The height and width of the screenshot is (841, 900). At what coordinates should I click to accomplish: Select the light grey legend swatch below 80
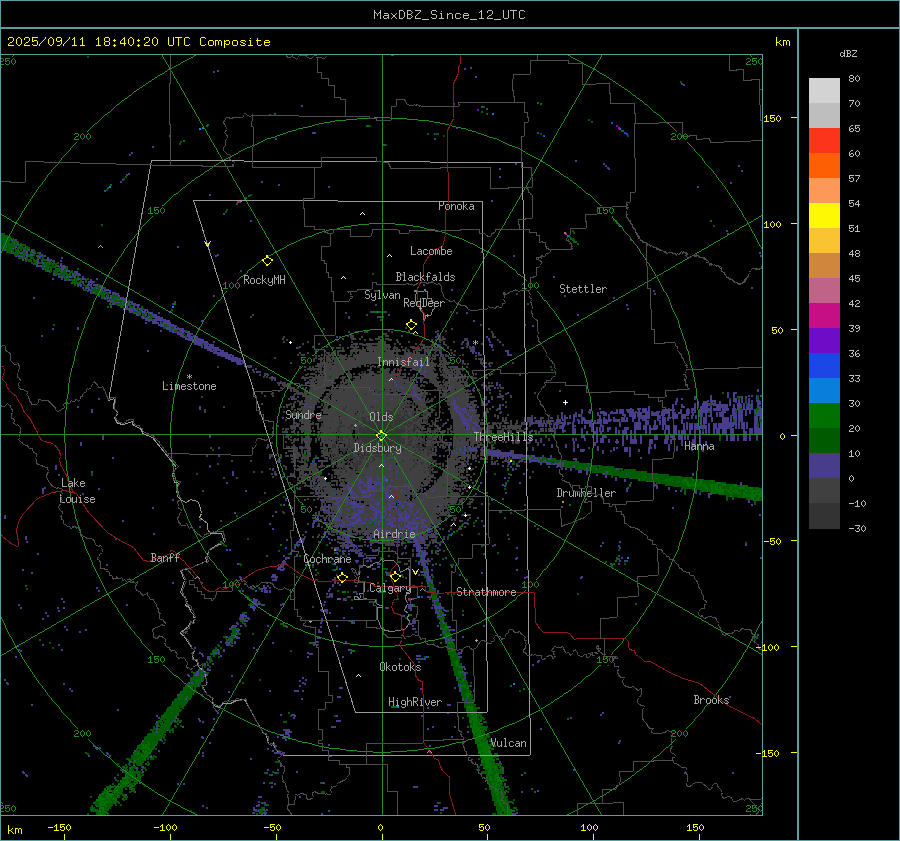824,91
